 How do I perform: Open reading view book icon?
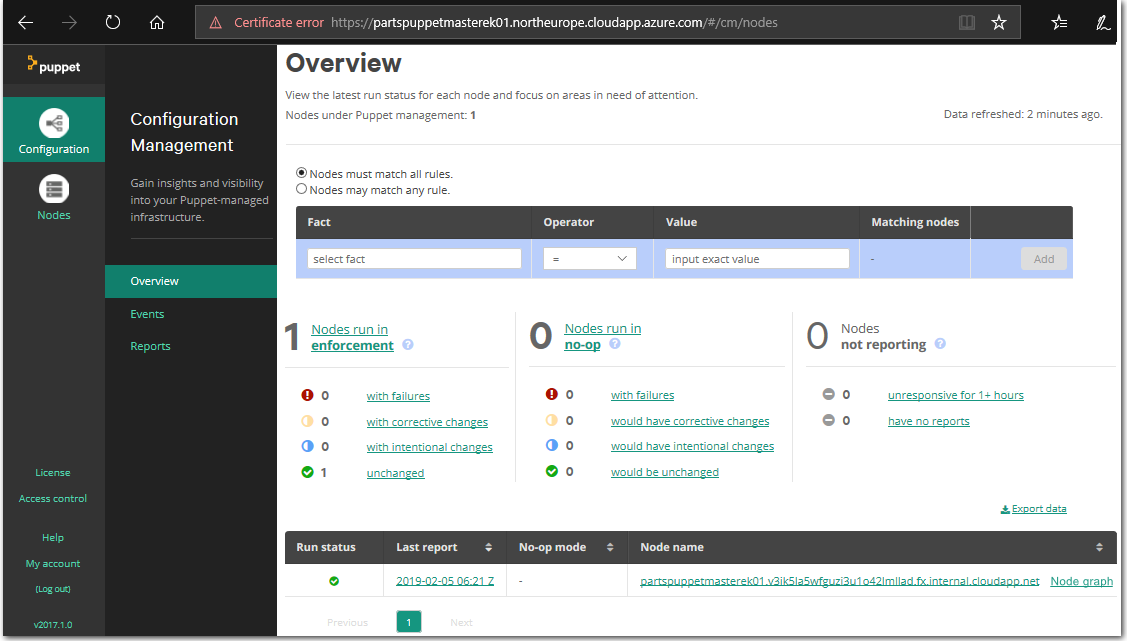[x=967, y=22]
